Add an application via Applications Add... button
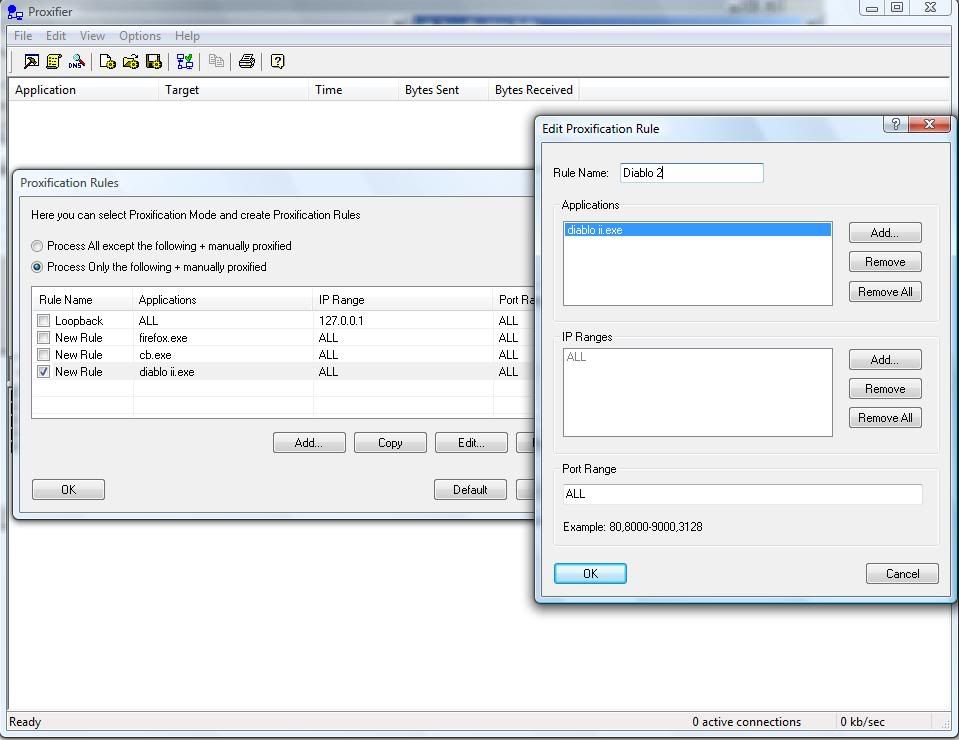 [x=885, y=233]
